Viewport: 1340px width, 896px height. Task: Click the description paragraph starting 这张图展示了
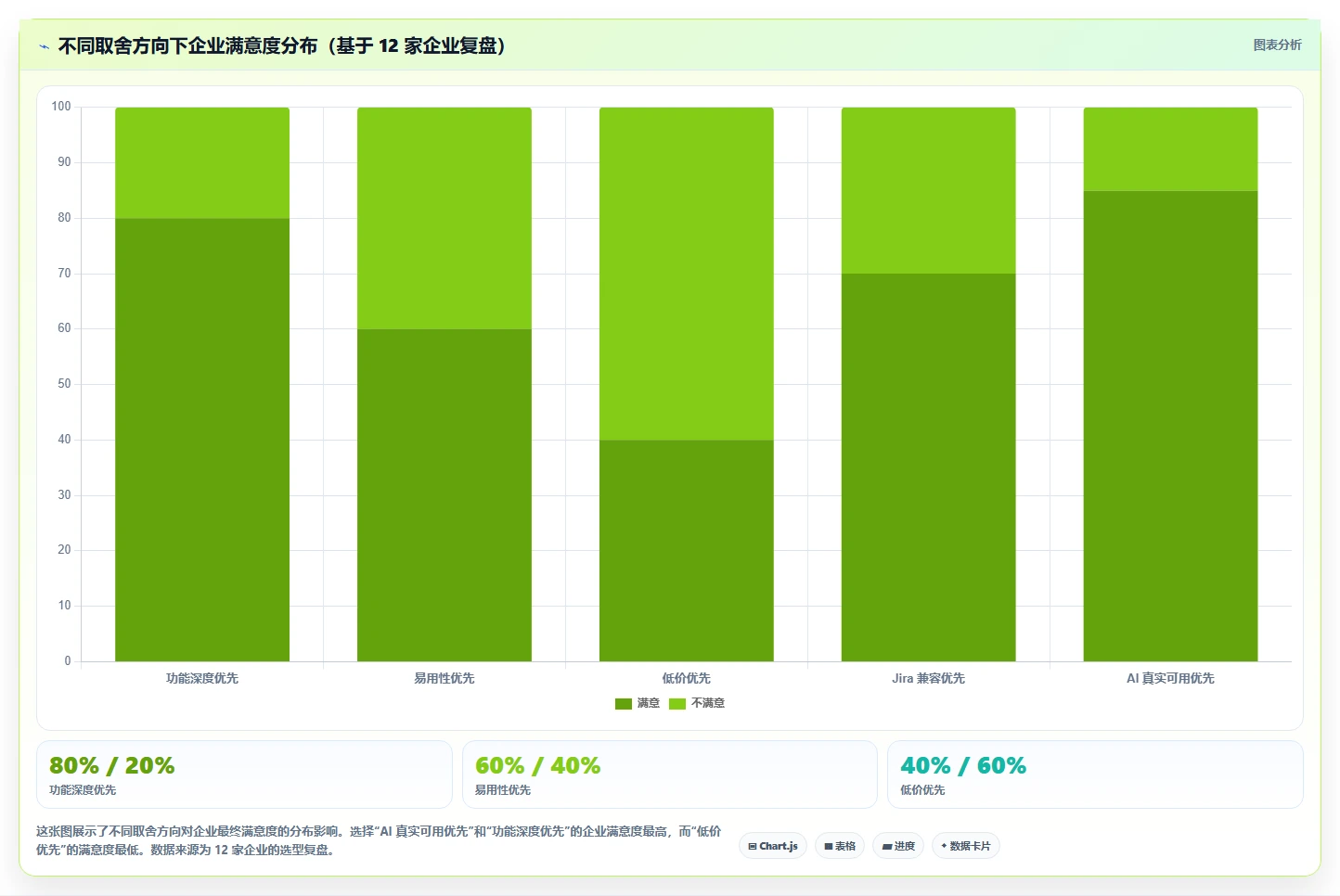tap(379, 840)
